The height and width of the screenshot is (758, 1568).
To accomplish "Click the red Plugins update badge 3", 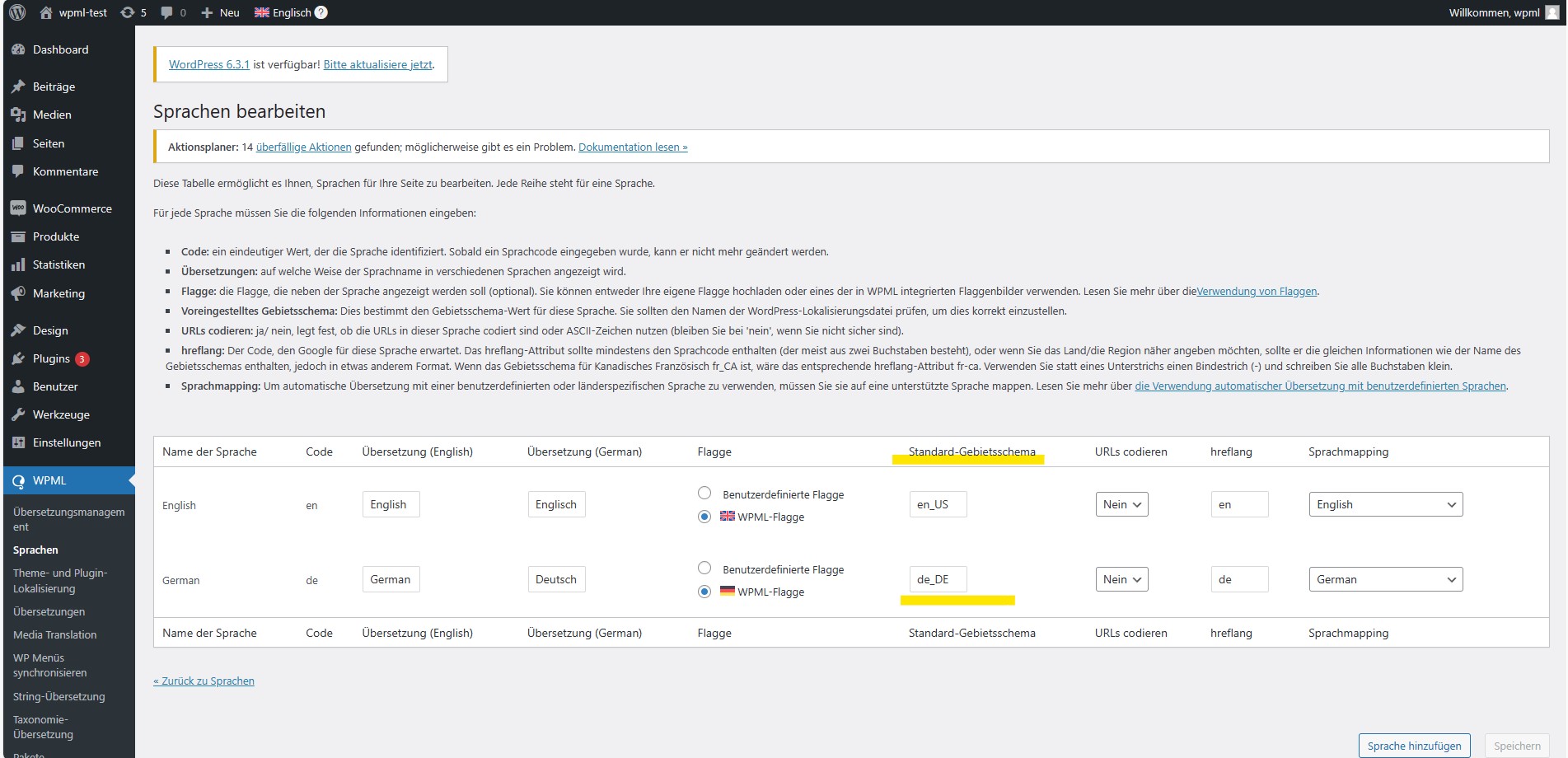I will (82, 358).
